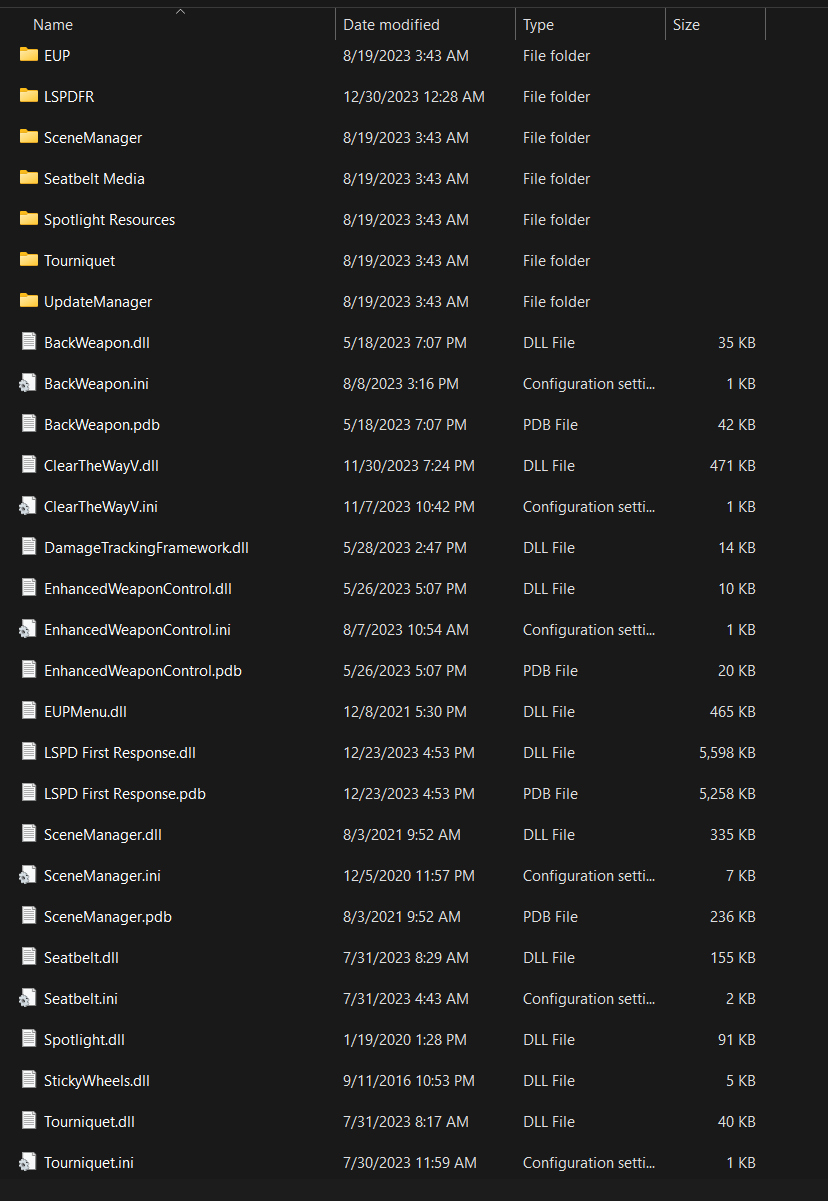Click the LSPDFR folder icon

[x=28, y=96]
